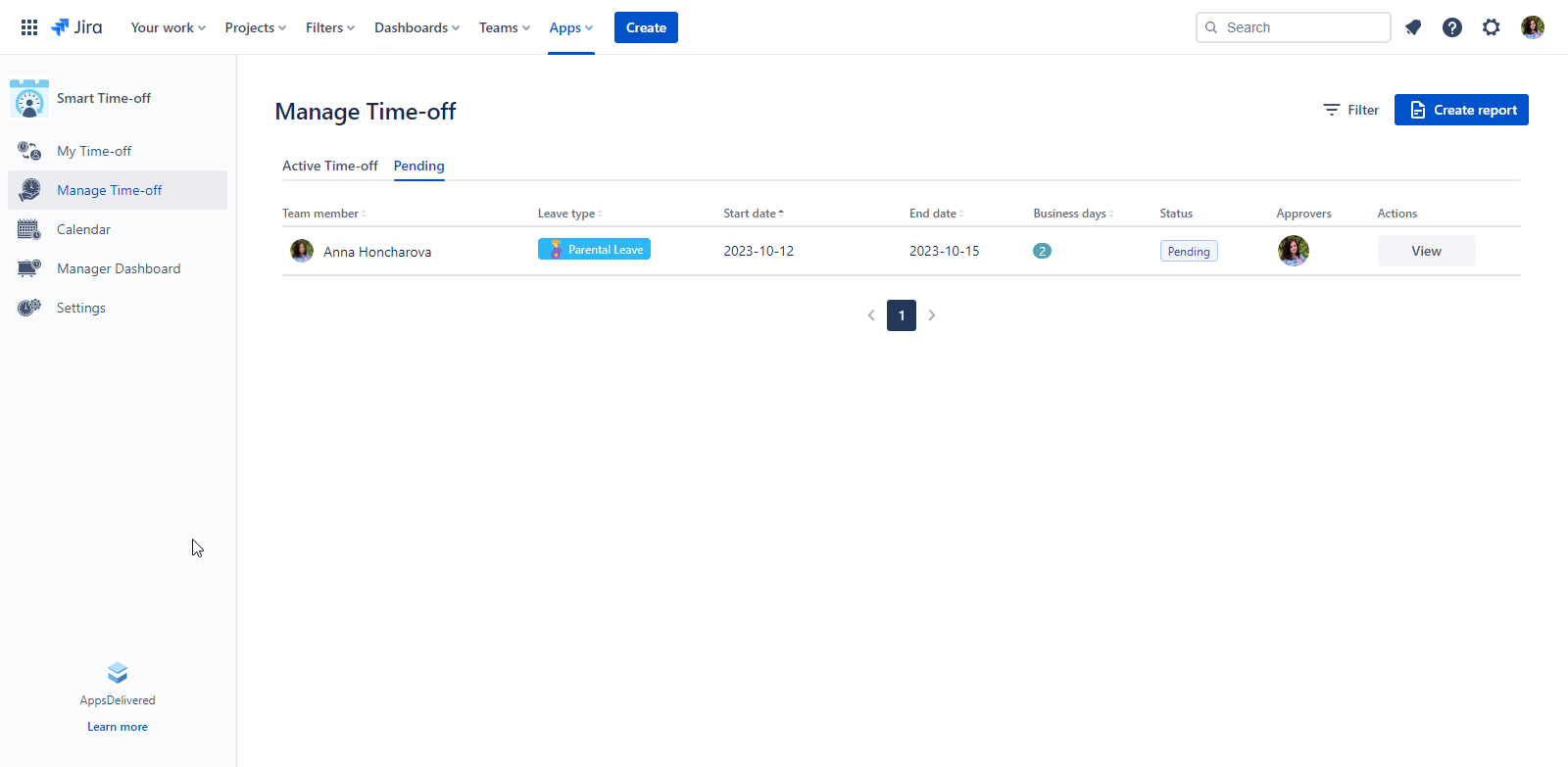
Task: Click the AppsDelivered logo icon
Action: click(118, 673)
